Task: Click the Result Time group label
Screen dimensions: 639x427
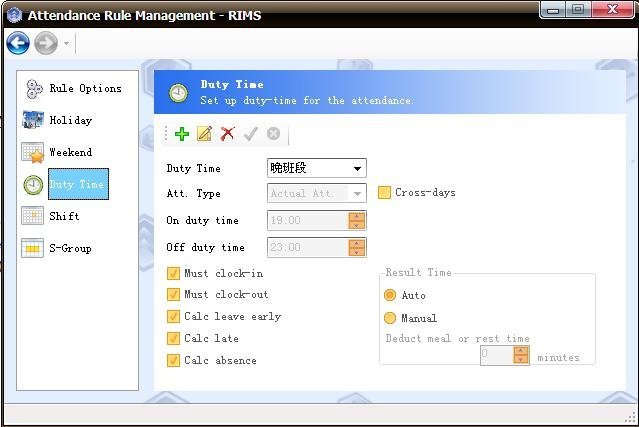Action: pyautogui.click(x=419, y=273)
